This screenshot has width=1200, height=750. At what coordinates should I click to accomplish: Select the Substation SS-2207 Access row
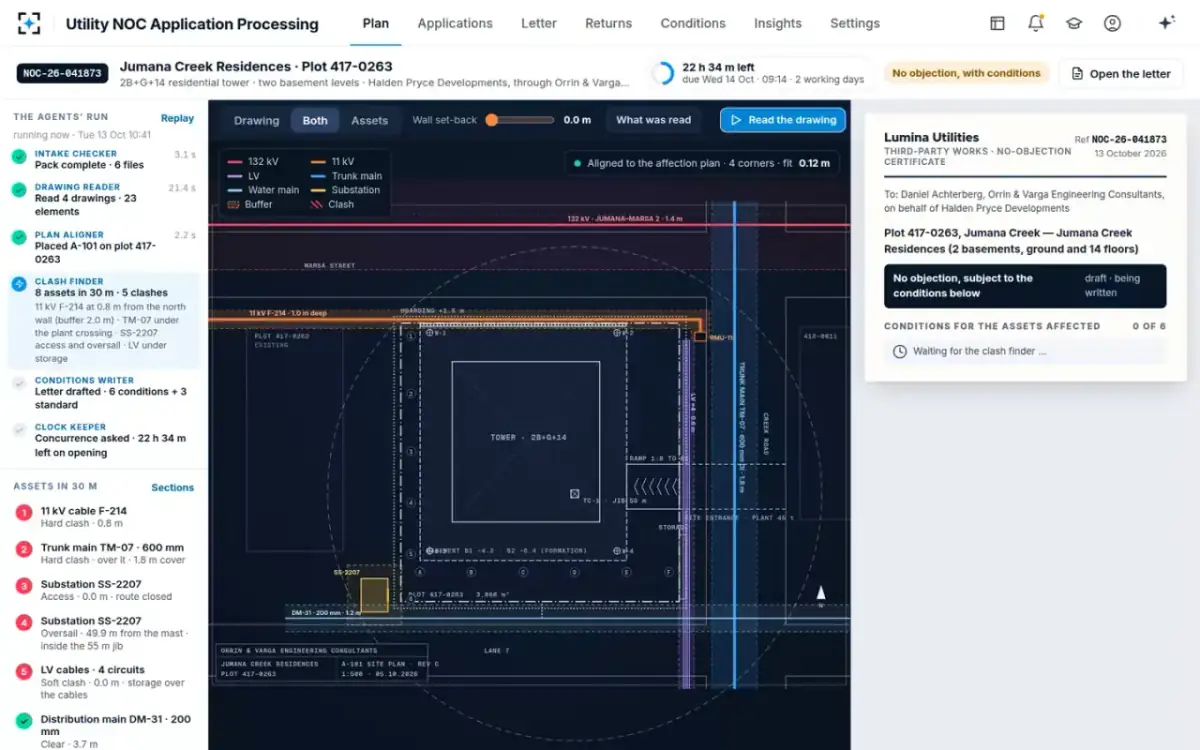(104, 590)
